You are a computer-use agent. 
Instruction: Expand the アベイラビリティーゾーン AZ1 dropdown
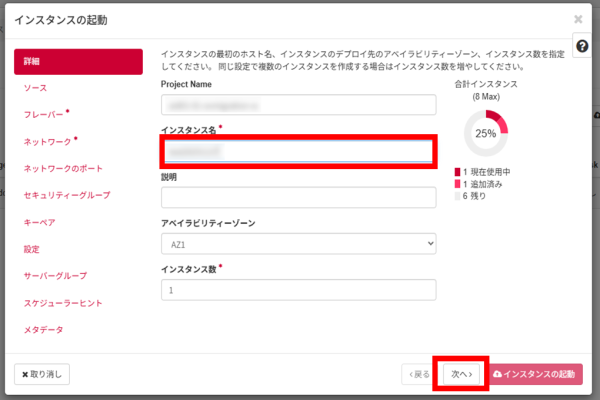tap(298, 243)
